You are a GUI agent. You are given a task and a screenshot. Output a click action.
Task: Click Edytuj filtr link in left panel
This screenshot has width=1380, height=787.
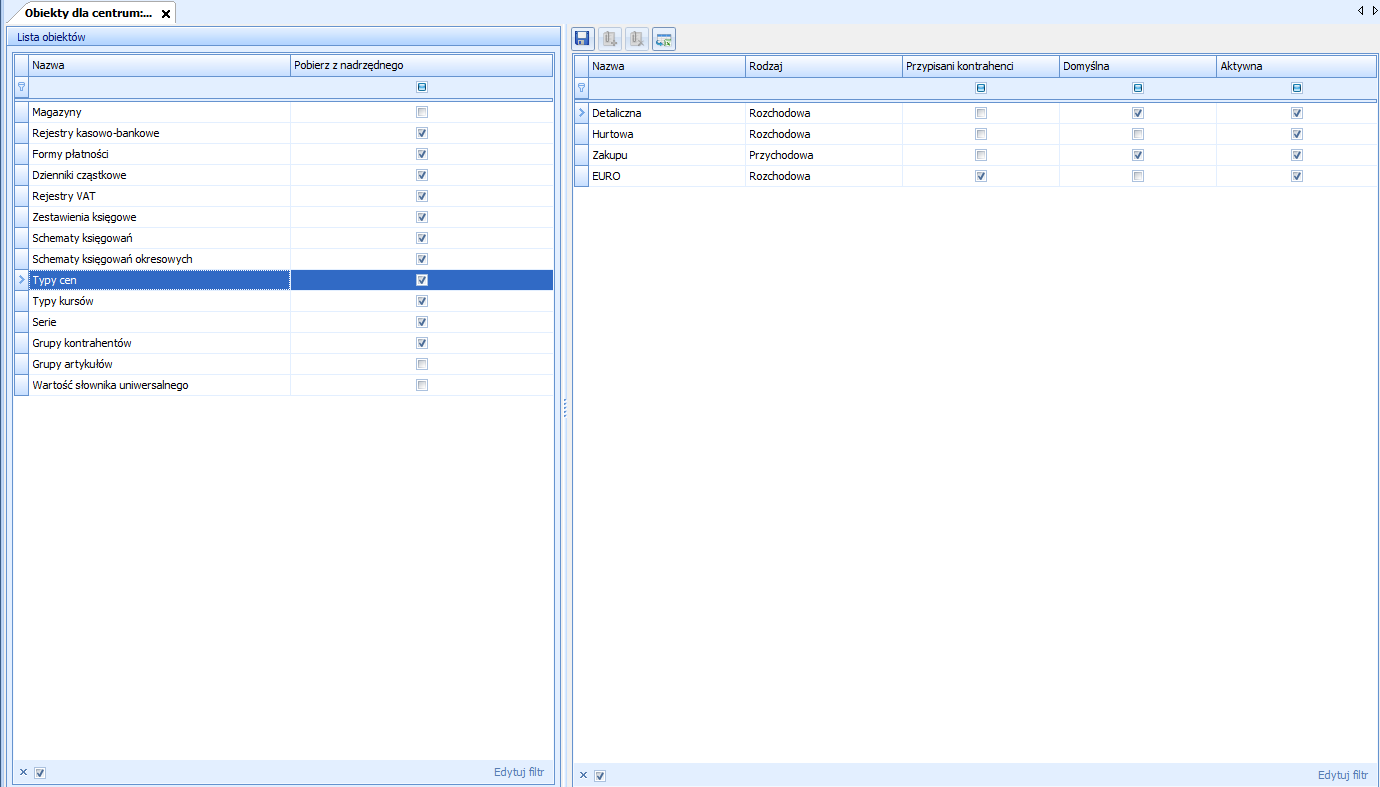[519, 772]
